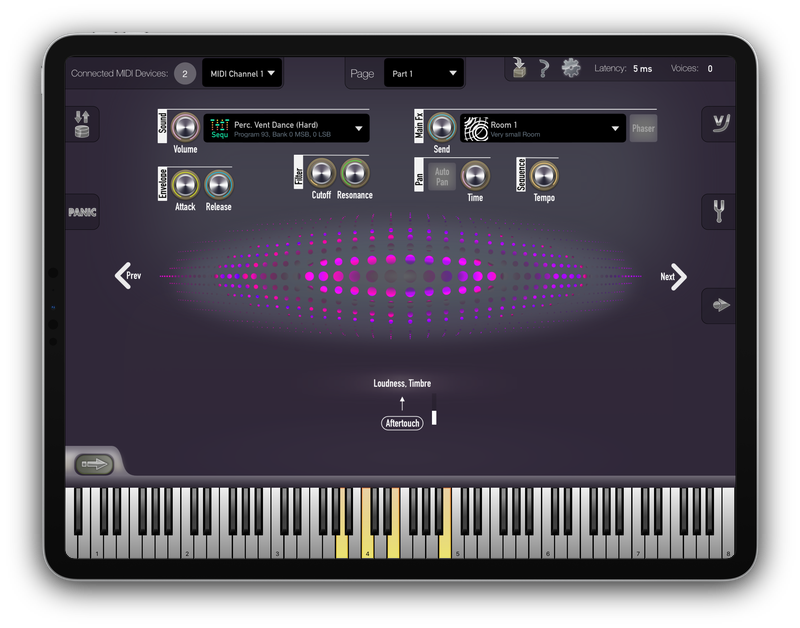This screenshot has height=628, width=800.
Task: Click the Volume knob
Action: [x=185, y=128]
